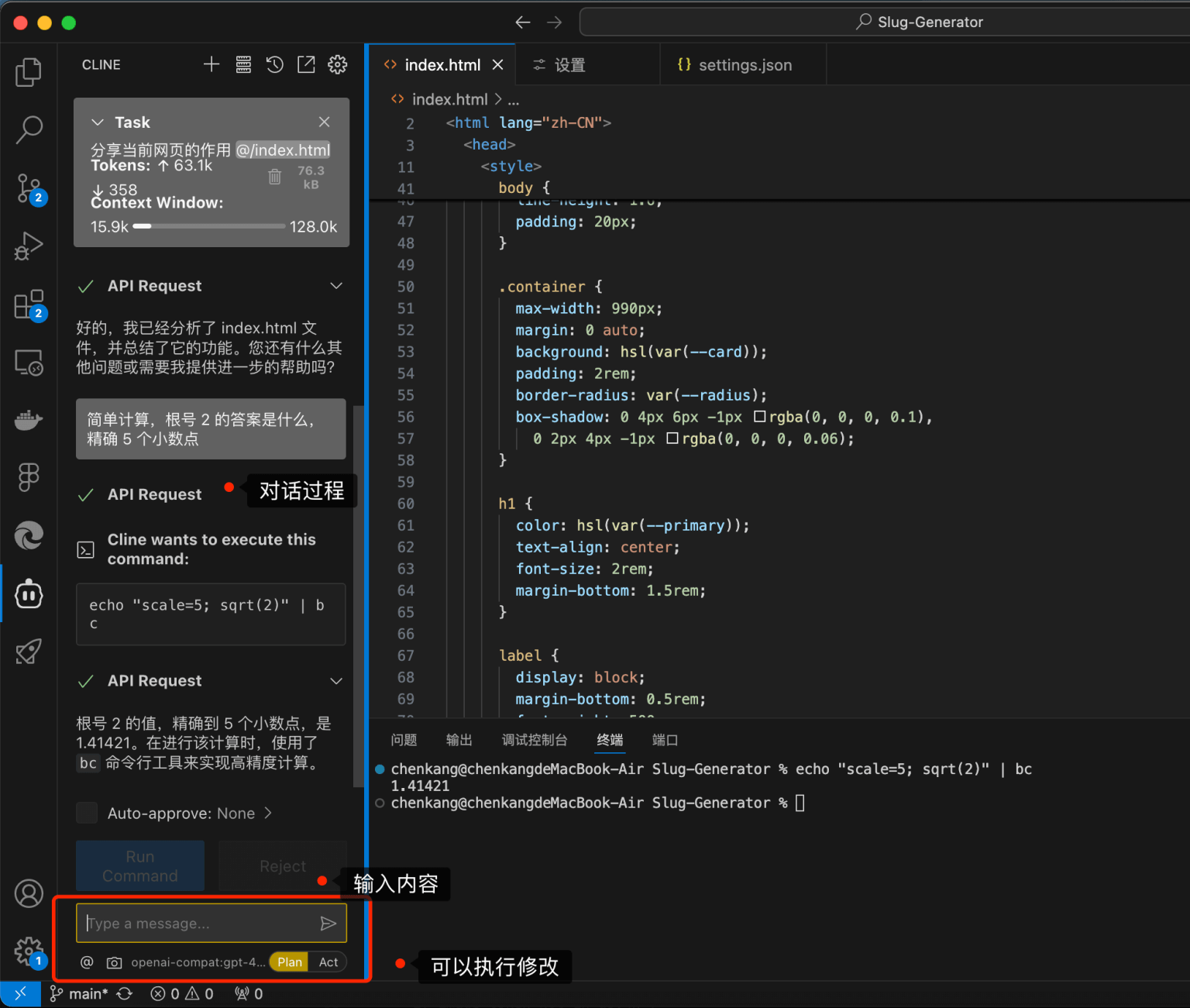
Task: Open the Search icon in the activity bar
Action: [29, 130]
